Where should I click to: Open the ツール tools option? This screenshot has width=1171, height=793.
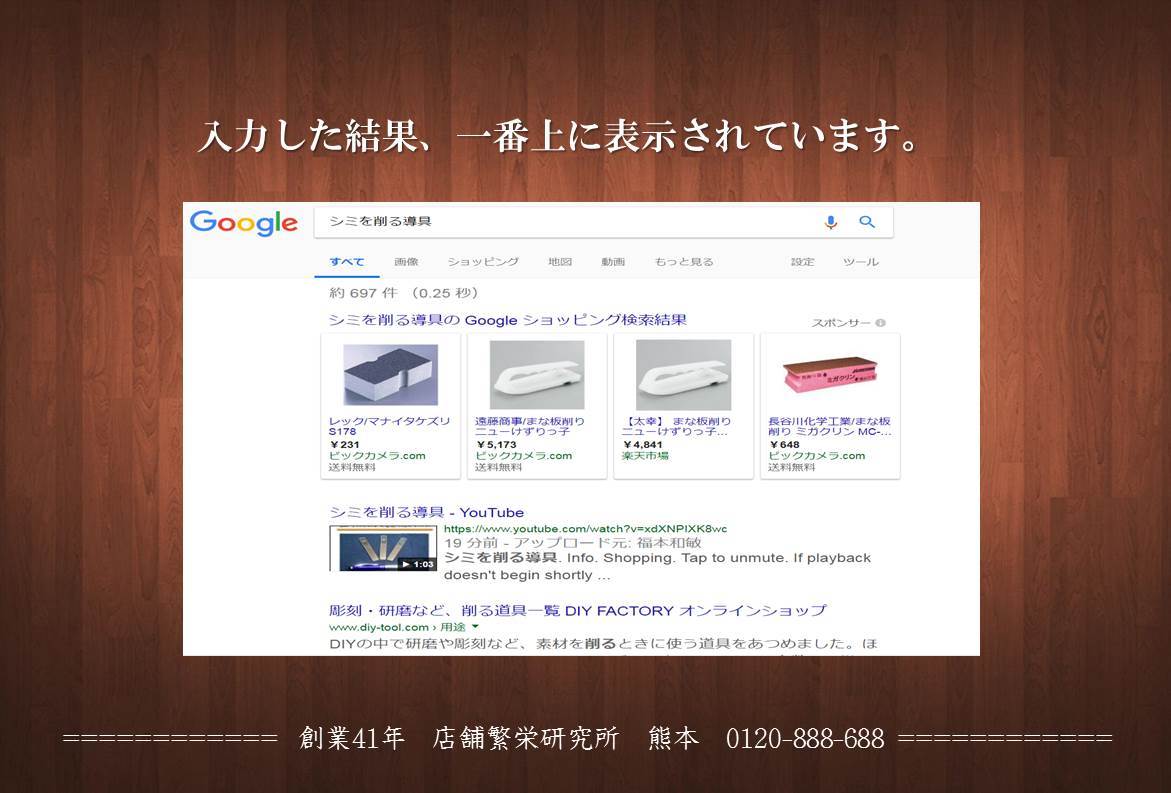click(x=861, y=262)
